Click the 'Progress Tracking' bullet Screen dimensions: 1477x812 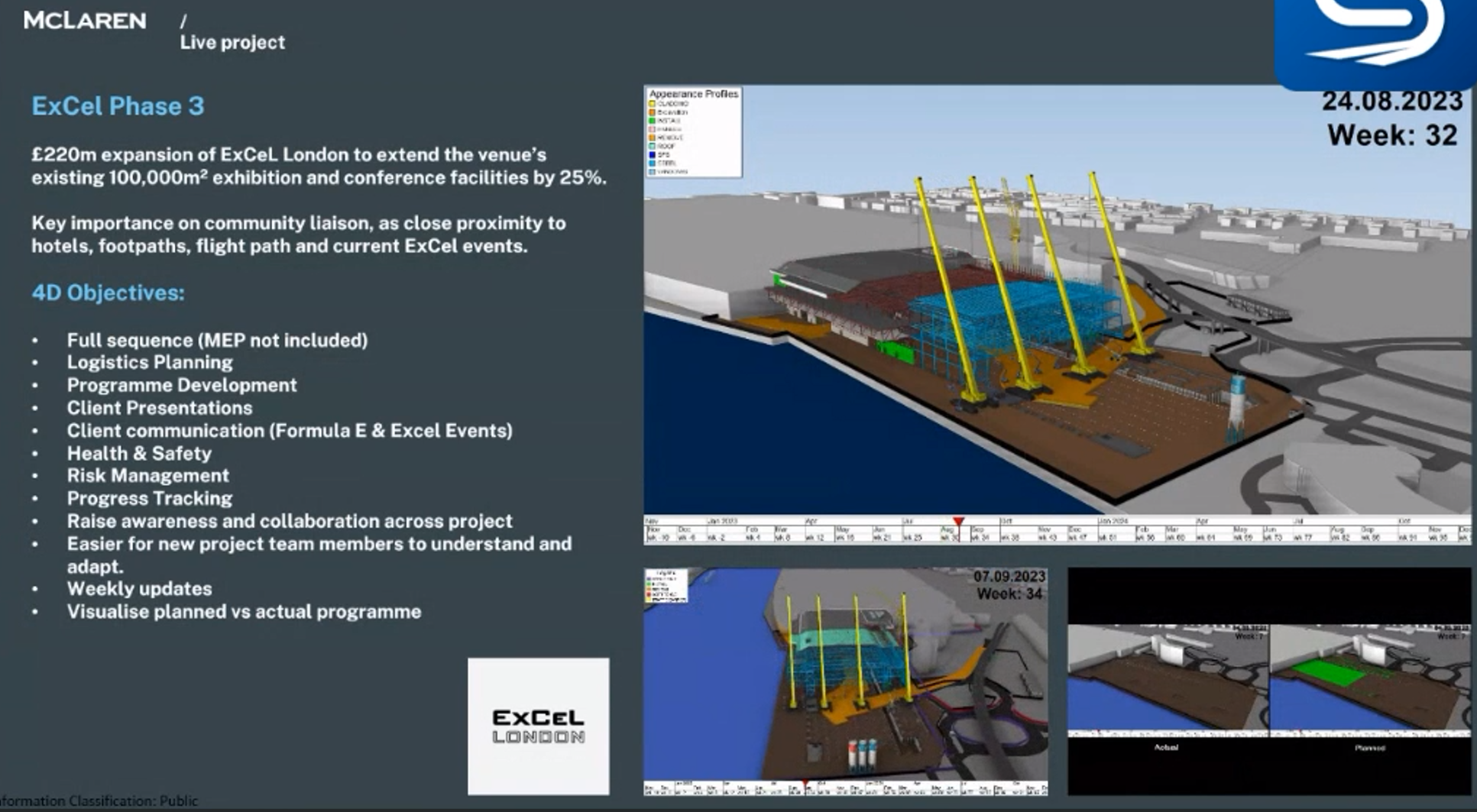150,498
